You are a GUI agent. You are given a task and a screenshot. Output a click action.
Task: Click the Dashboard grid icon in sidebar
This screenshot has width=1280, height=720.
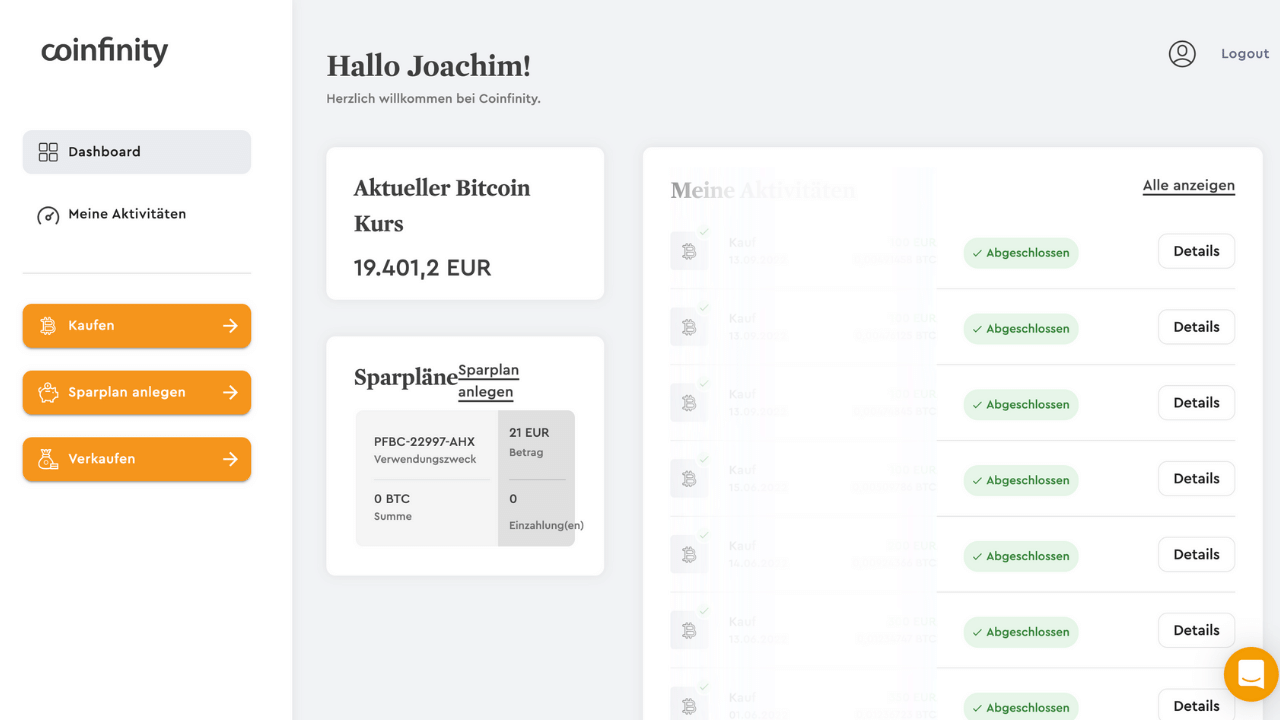point(48,152)
